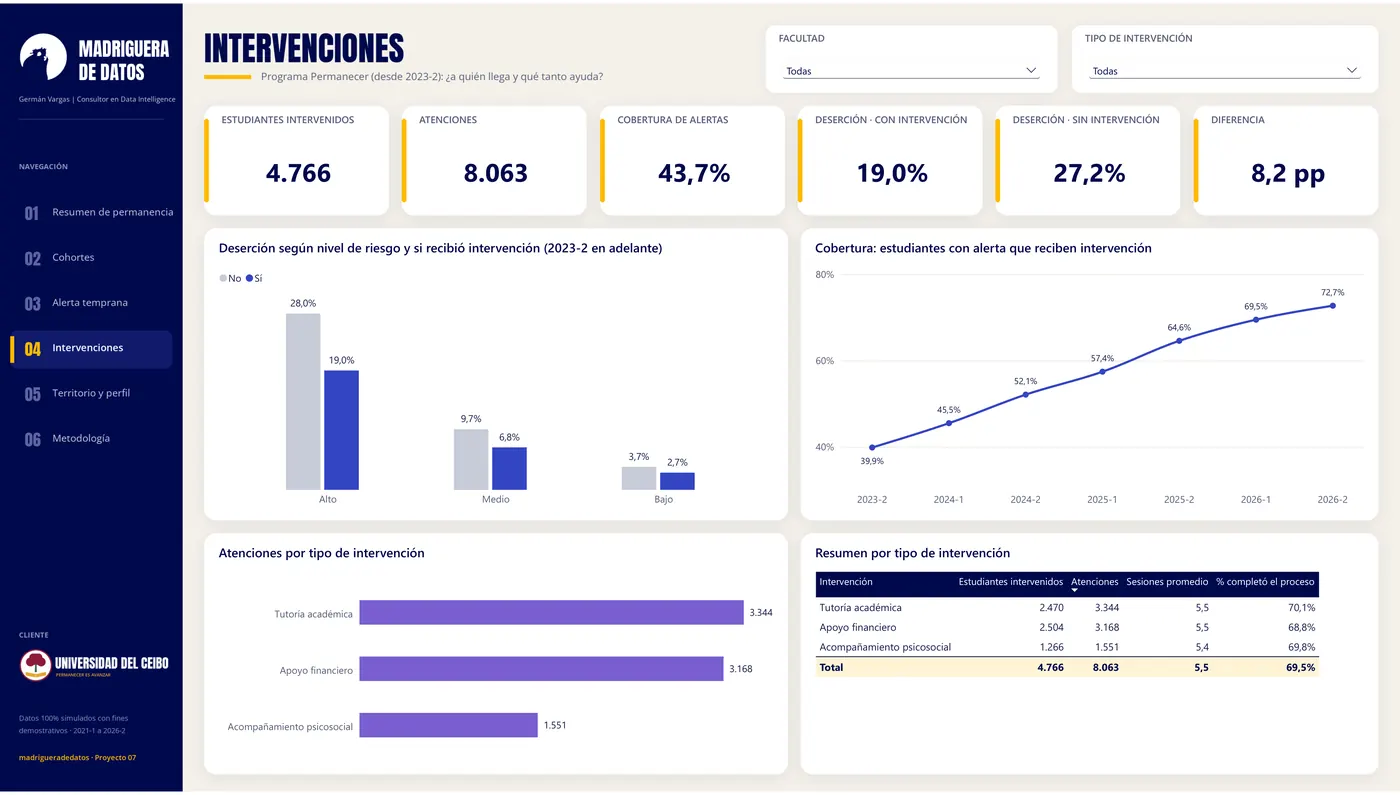Click the Tutoría académica table row label
This screenshot has height=795, width=1400.
click(x=860, y=608)
